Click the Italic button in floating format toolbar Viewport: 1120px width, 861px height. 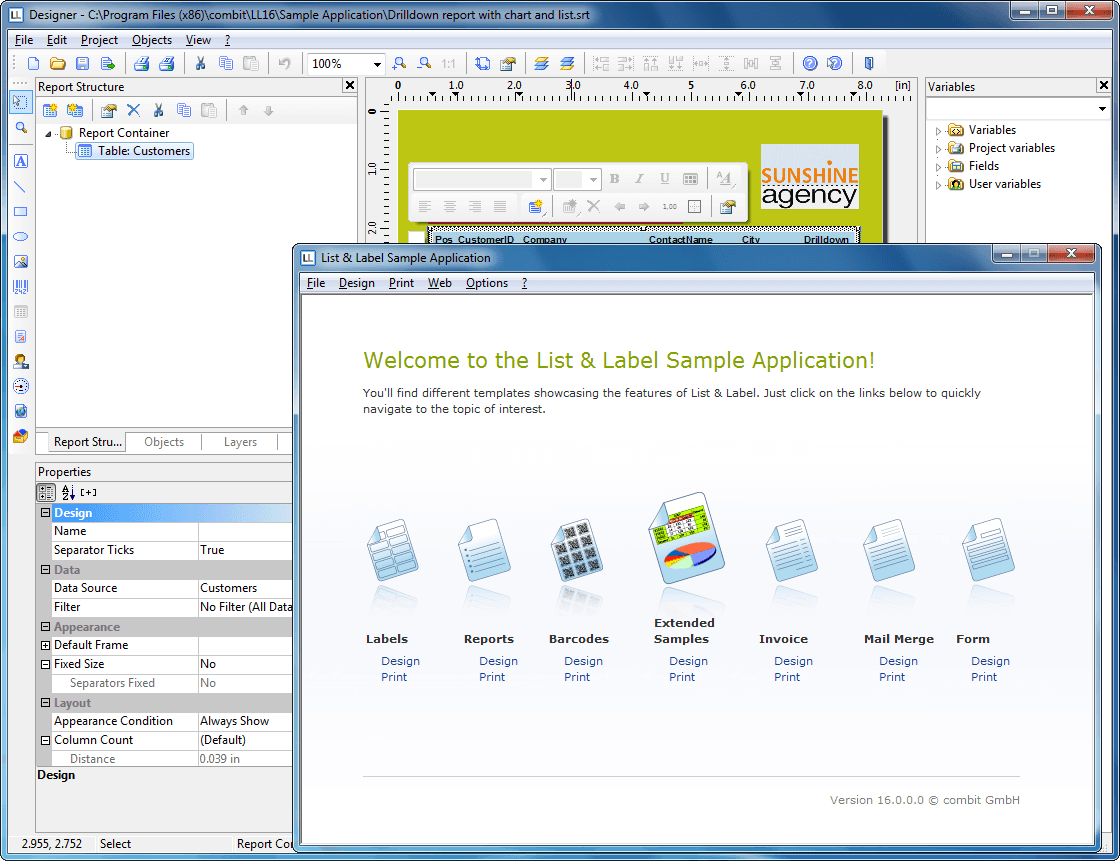pyautogui.click(x=639, y=179)
